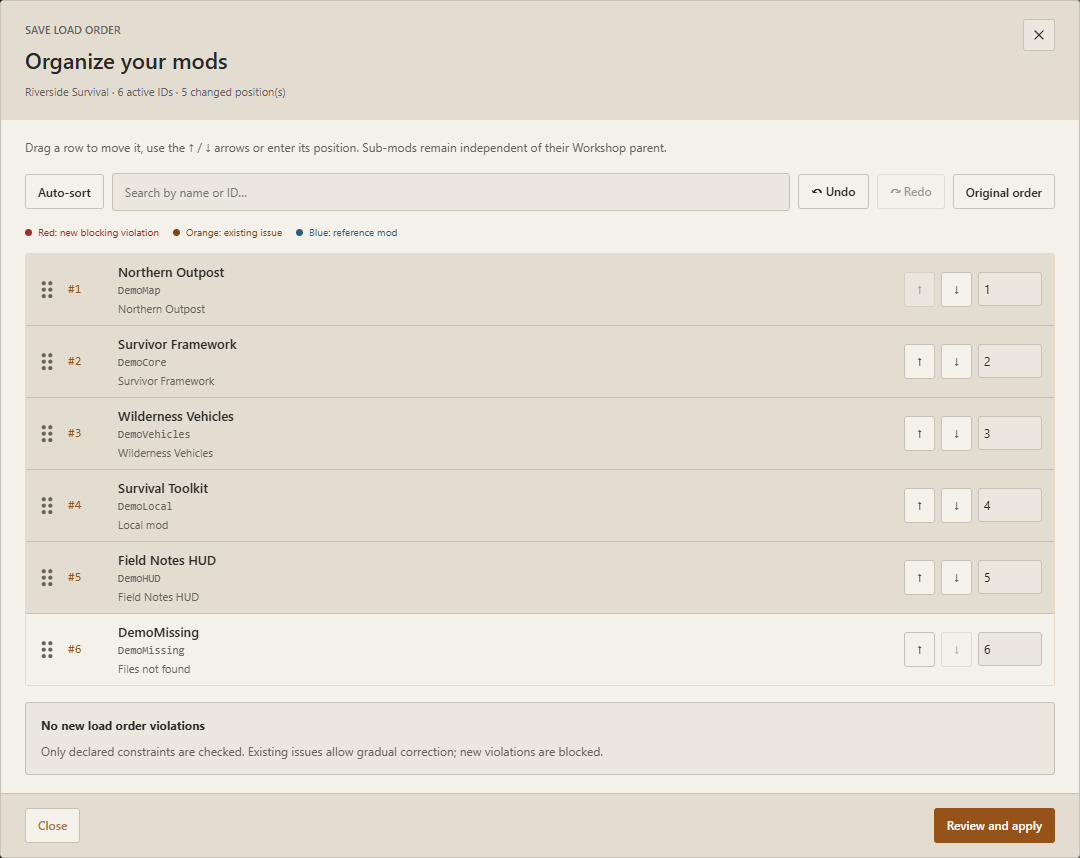This screenshot has width=1080, height=858.
Task: Select the Survival Toolkit mod title
Action: click(x=163, y=488)
